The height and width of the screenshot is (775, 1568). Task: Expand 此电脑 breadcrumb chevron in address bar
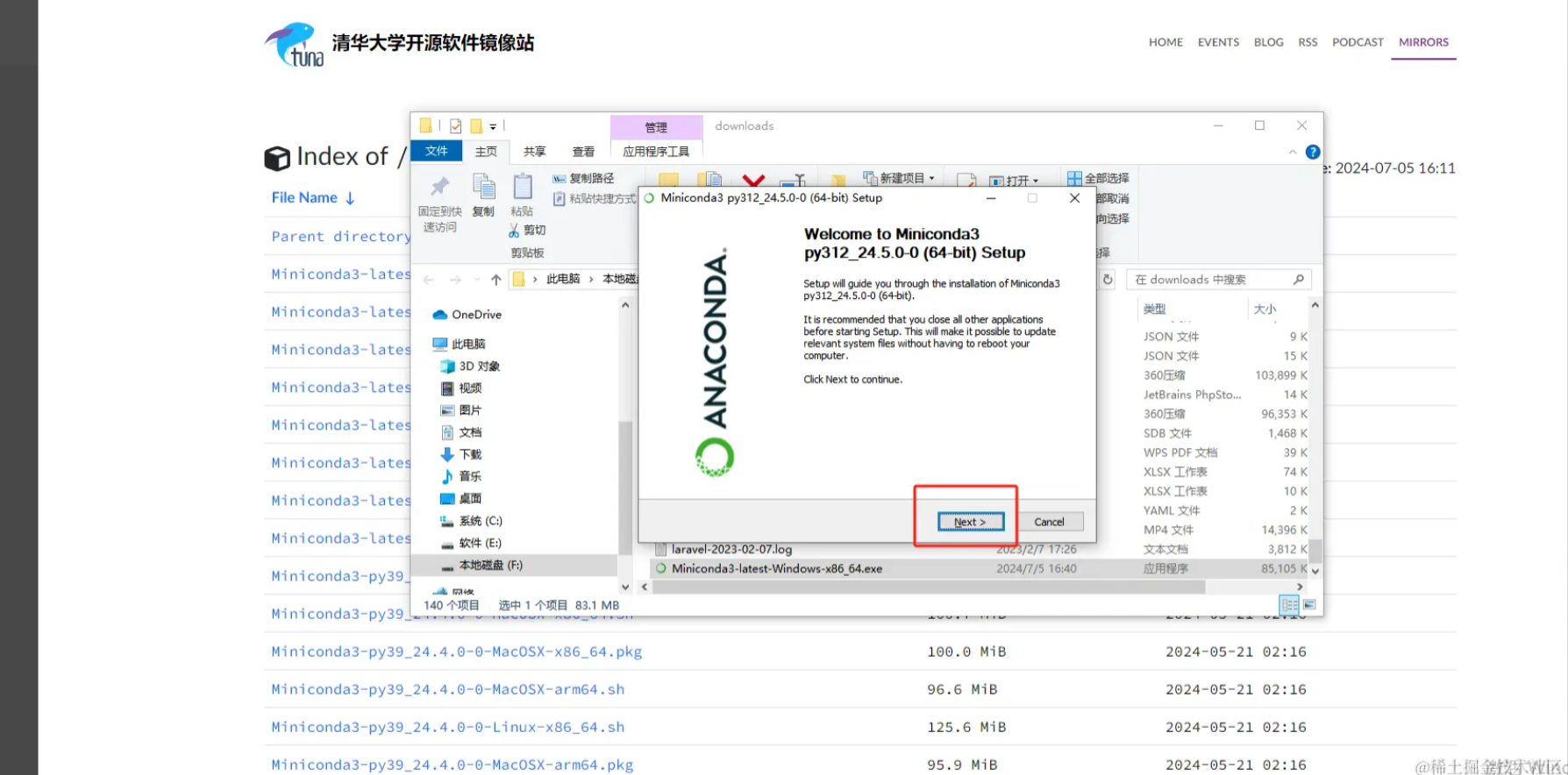pos(591,280)
